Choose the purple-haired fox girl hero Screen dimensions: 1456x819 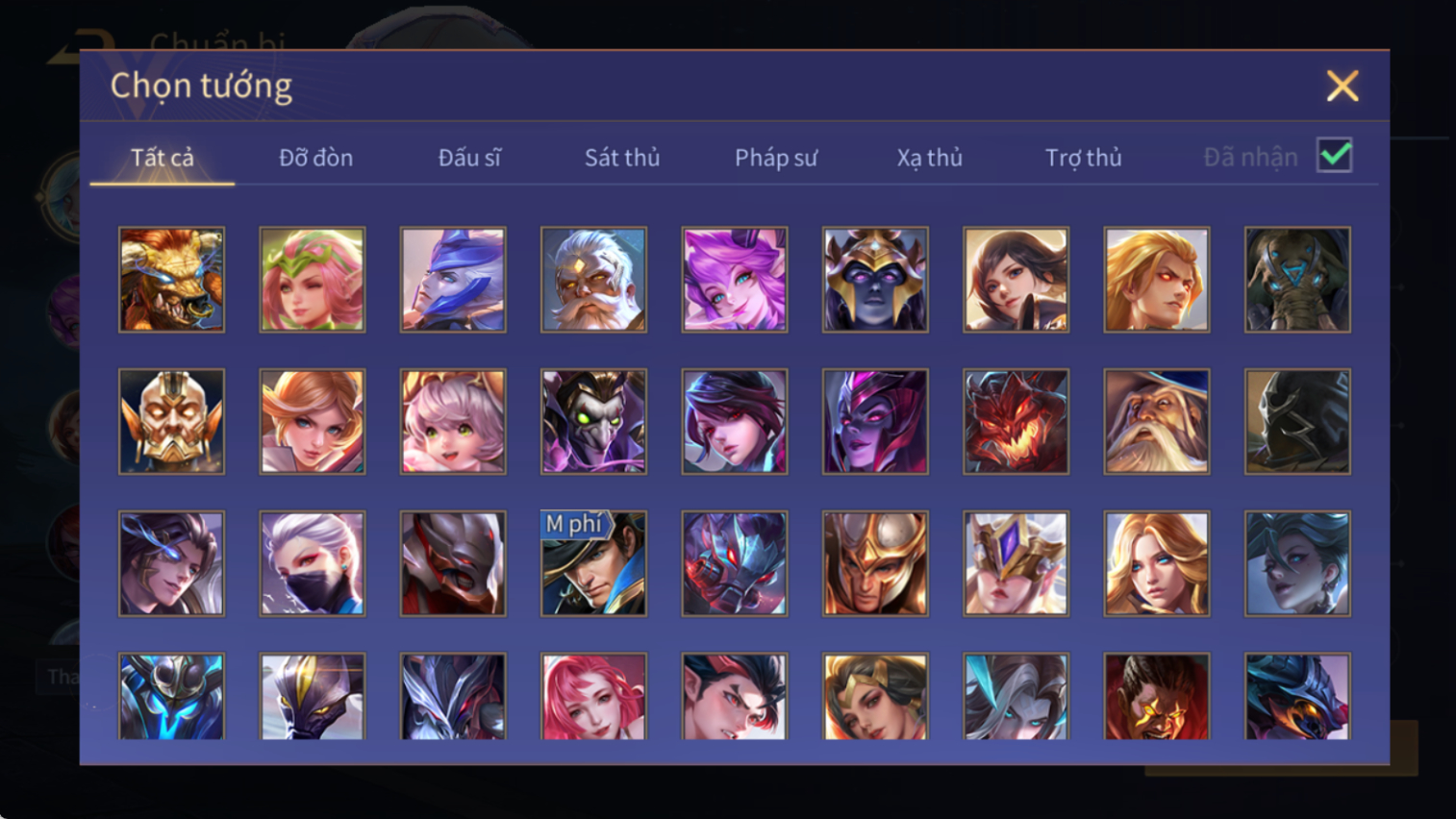(735, 280)
